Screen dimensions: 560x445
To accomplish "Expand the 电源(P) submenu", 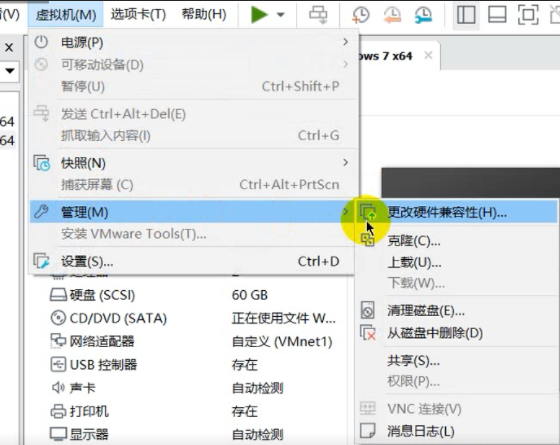I will click(x=194, y=42).
